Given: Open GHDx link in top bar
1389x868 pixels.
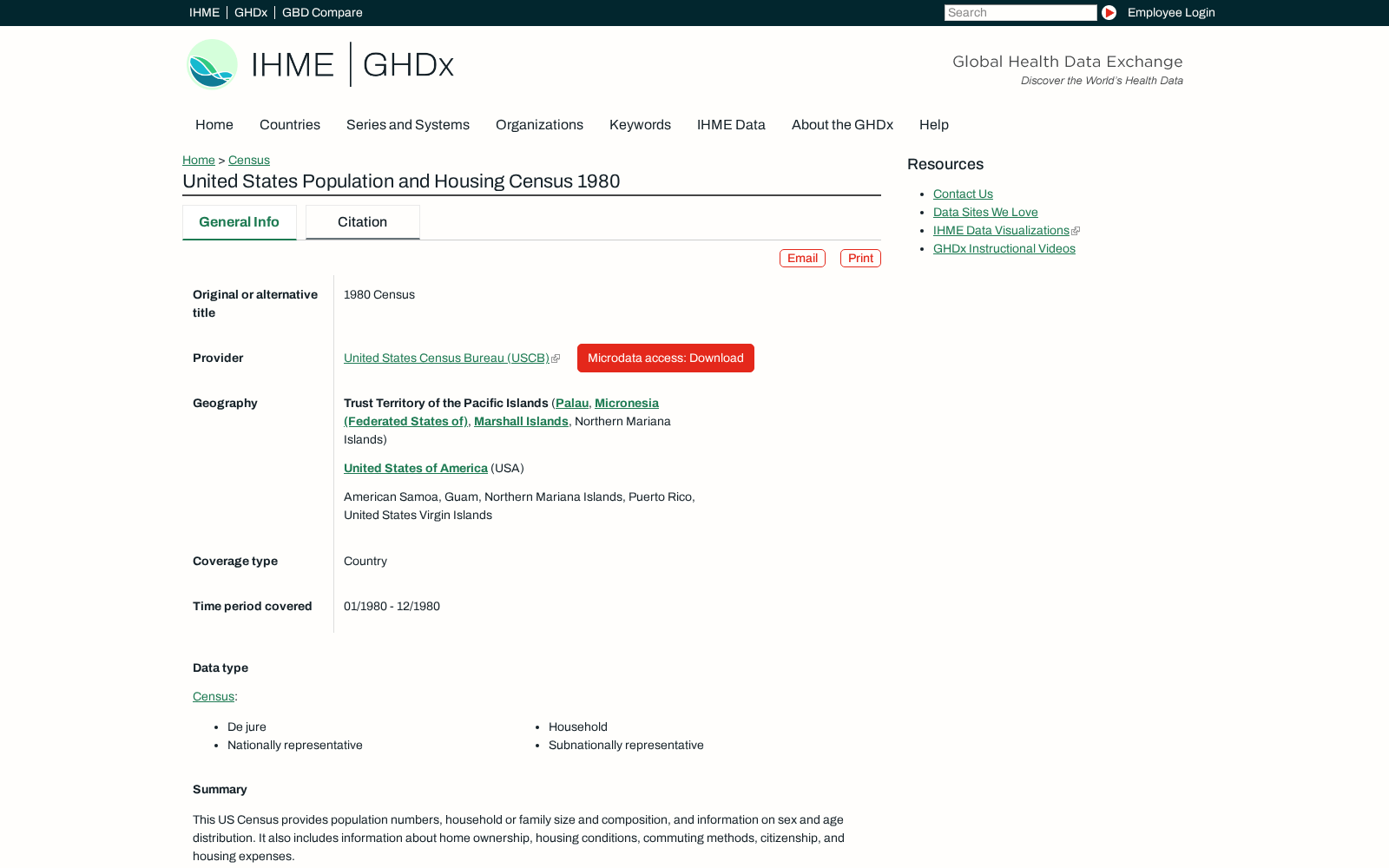Looking at the screenshot, I should (x=251, y=12).
